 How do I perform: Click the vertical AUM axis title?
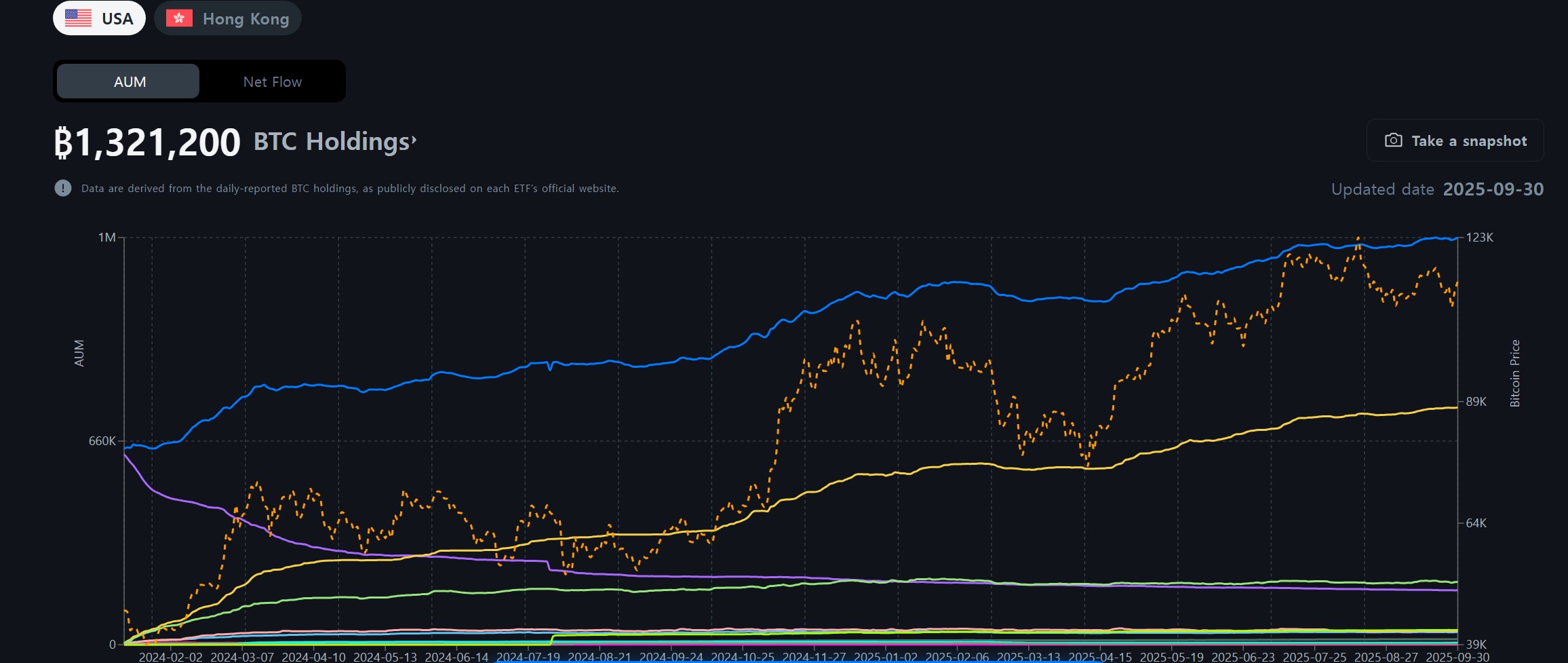(x=79, y=354)
